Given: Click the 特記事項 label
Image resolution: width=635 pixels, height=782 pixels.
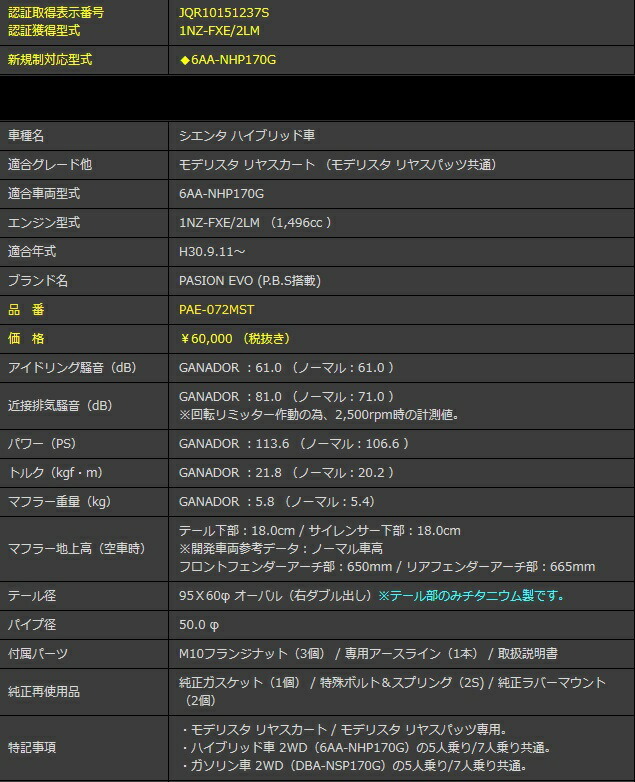Looking at the screenshot, I should (x=32, y=748).
